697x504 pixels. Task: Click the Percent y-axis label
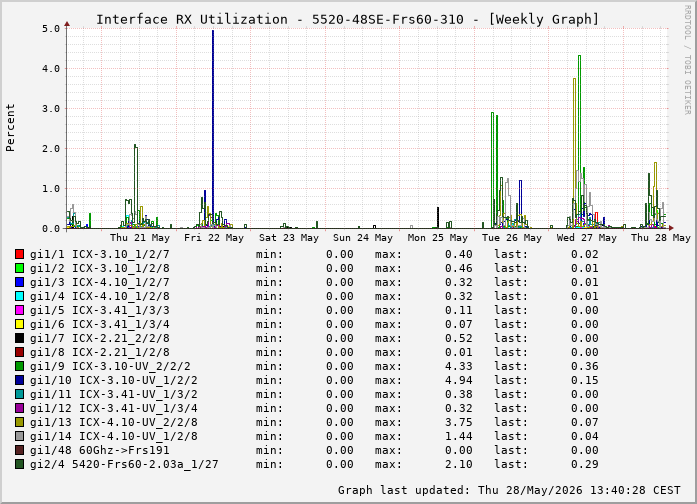[x=10, y=128]
